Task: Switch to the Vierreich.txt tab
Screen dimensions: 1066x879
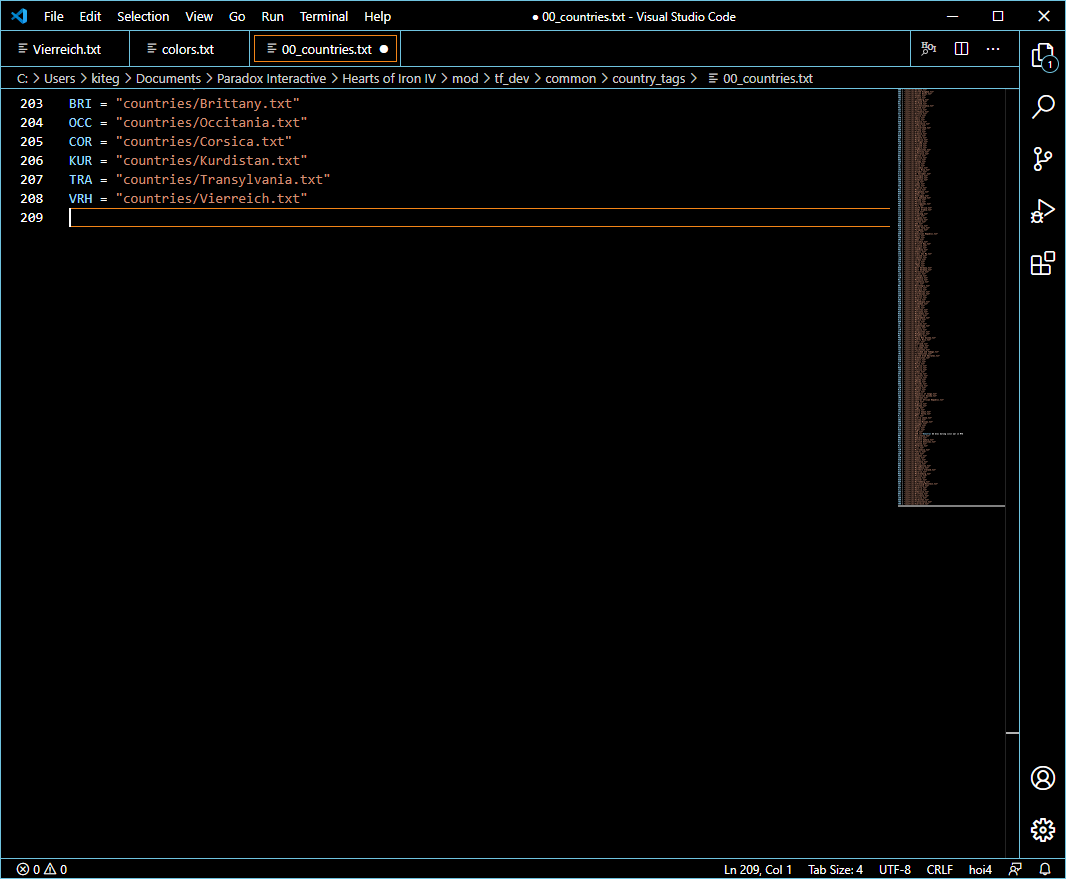Action: tap(66, 49)
